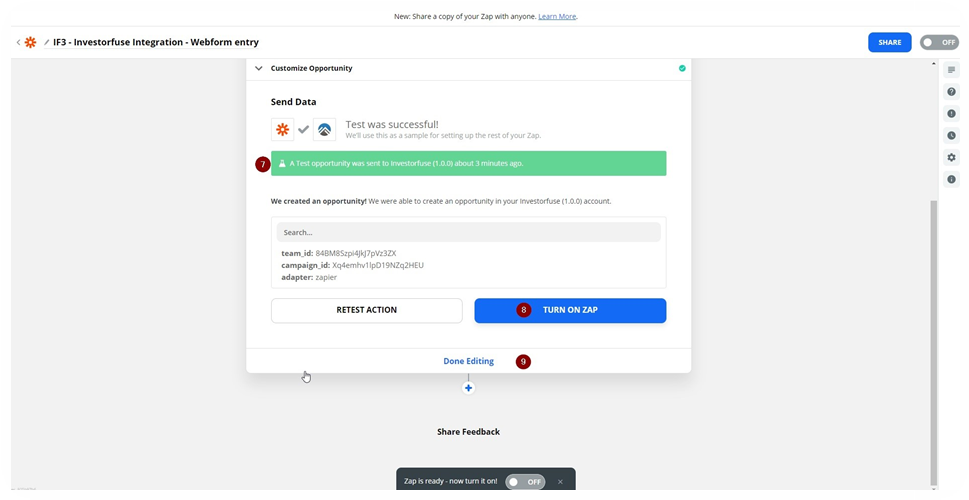Click the Search field in results box
This screenshot has width=969, height=500.
point(468,232)
